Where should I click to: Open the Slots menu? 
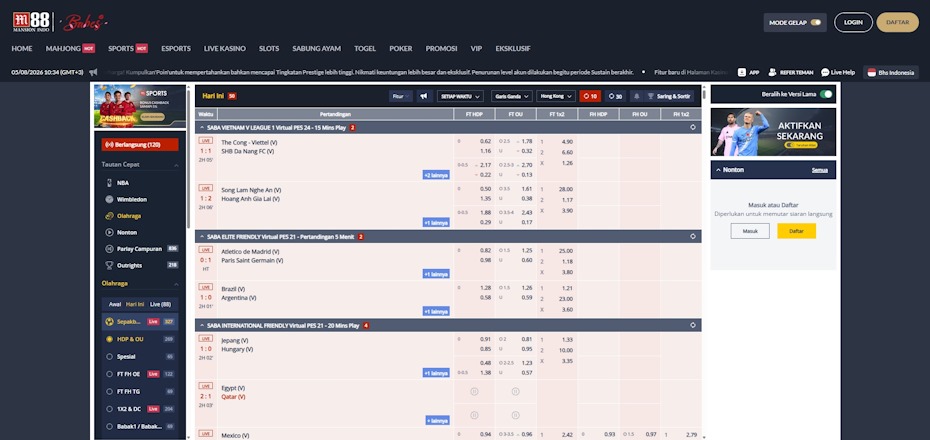[x=269, y=49]
